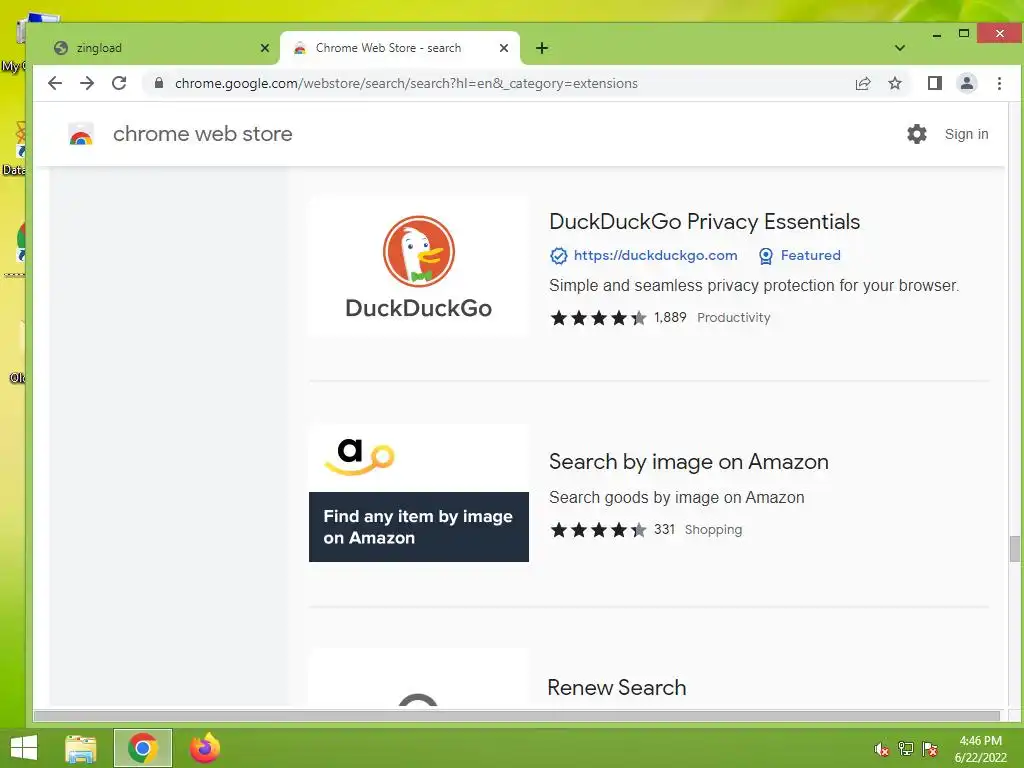The height and width of the screenshot is (768, 1024).
Task: Click the network tray icon
Action: point(906,749)
